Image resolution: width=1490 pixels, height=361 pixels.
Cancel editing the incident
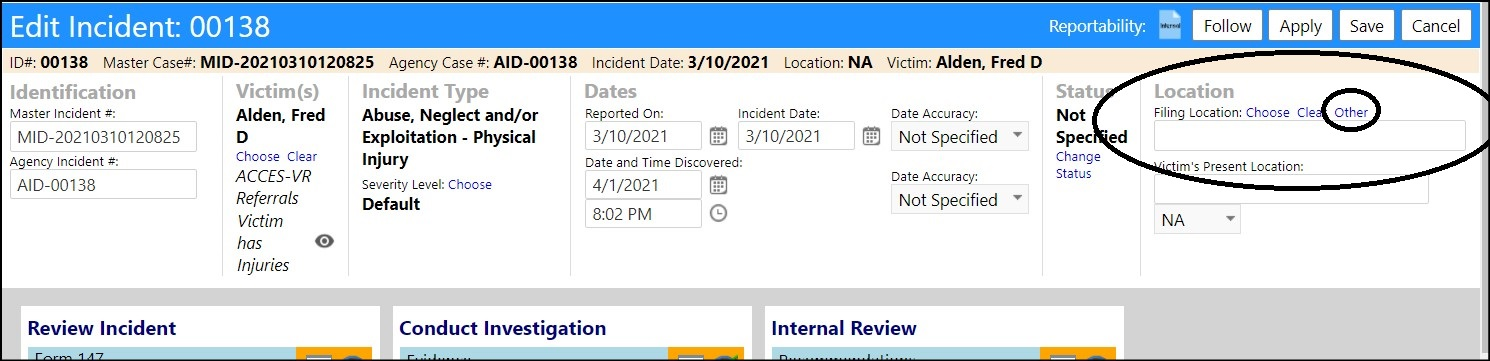point(1436,26)
